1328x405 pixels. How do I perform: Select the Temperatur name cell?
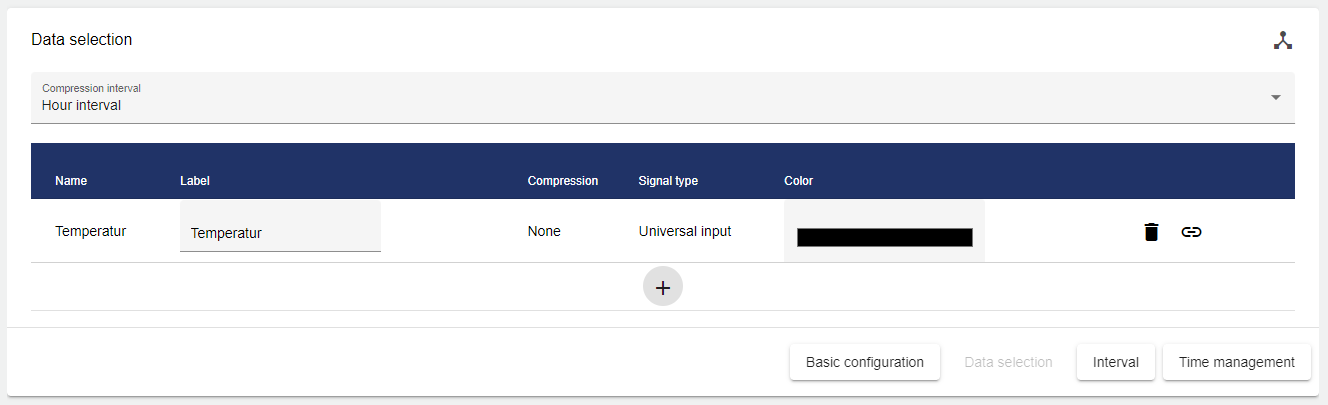point(90,231)
